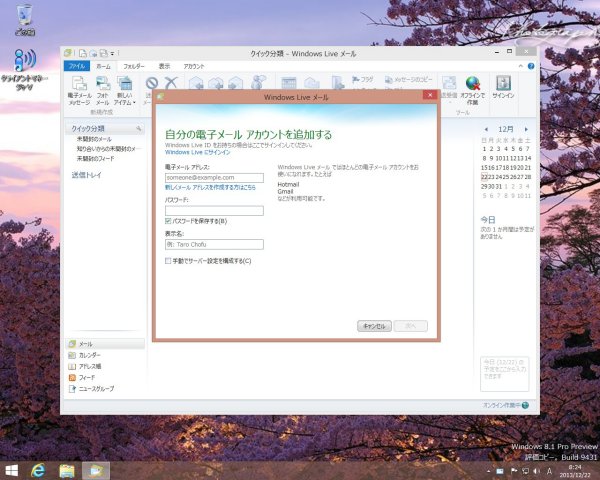This screenshot has height=480, width=600.
Task: Click the disabled Next button in the dialog
Action: (411, 326)
